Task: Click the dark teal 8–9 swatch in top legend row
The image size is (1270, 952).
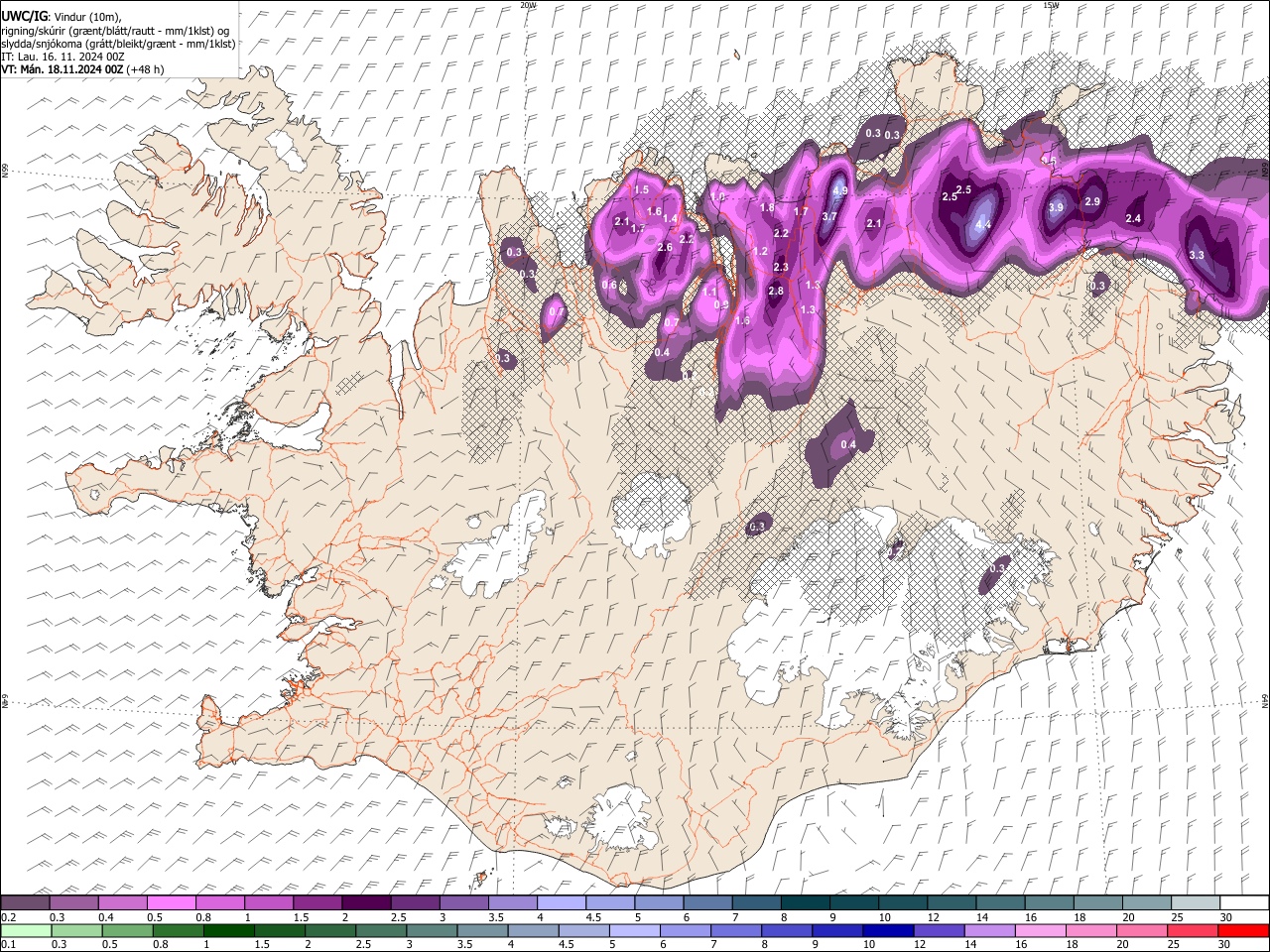Action: click(x=805, y=902)
